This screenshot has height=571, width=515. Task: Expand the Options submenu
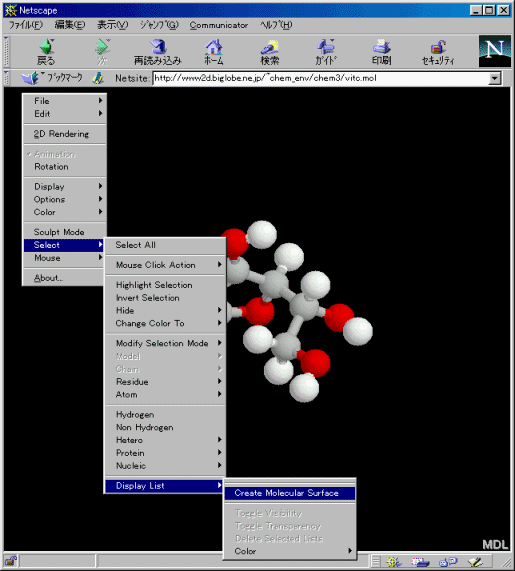coord(64,199)
